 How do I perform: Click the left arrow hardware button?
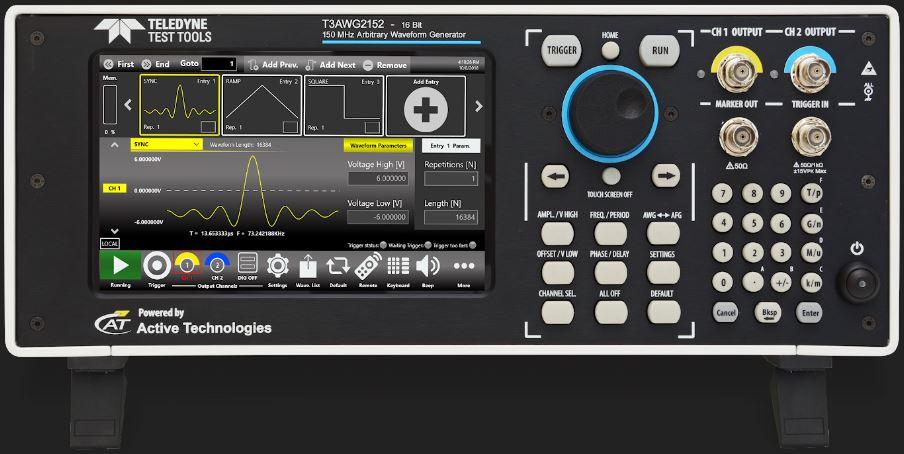pos(555,176)
